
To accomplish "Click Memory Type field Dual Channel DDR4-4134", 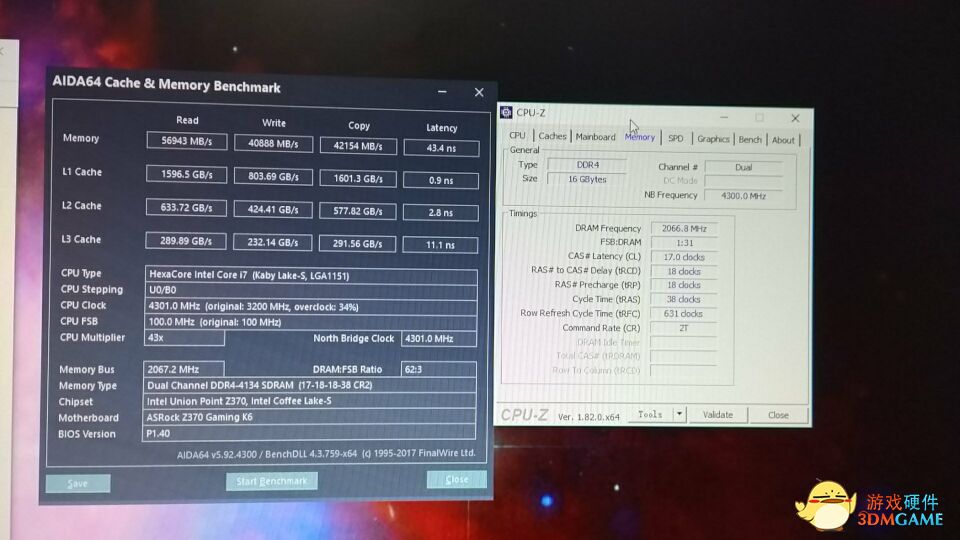I will (310, 385).
